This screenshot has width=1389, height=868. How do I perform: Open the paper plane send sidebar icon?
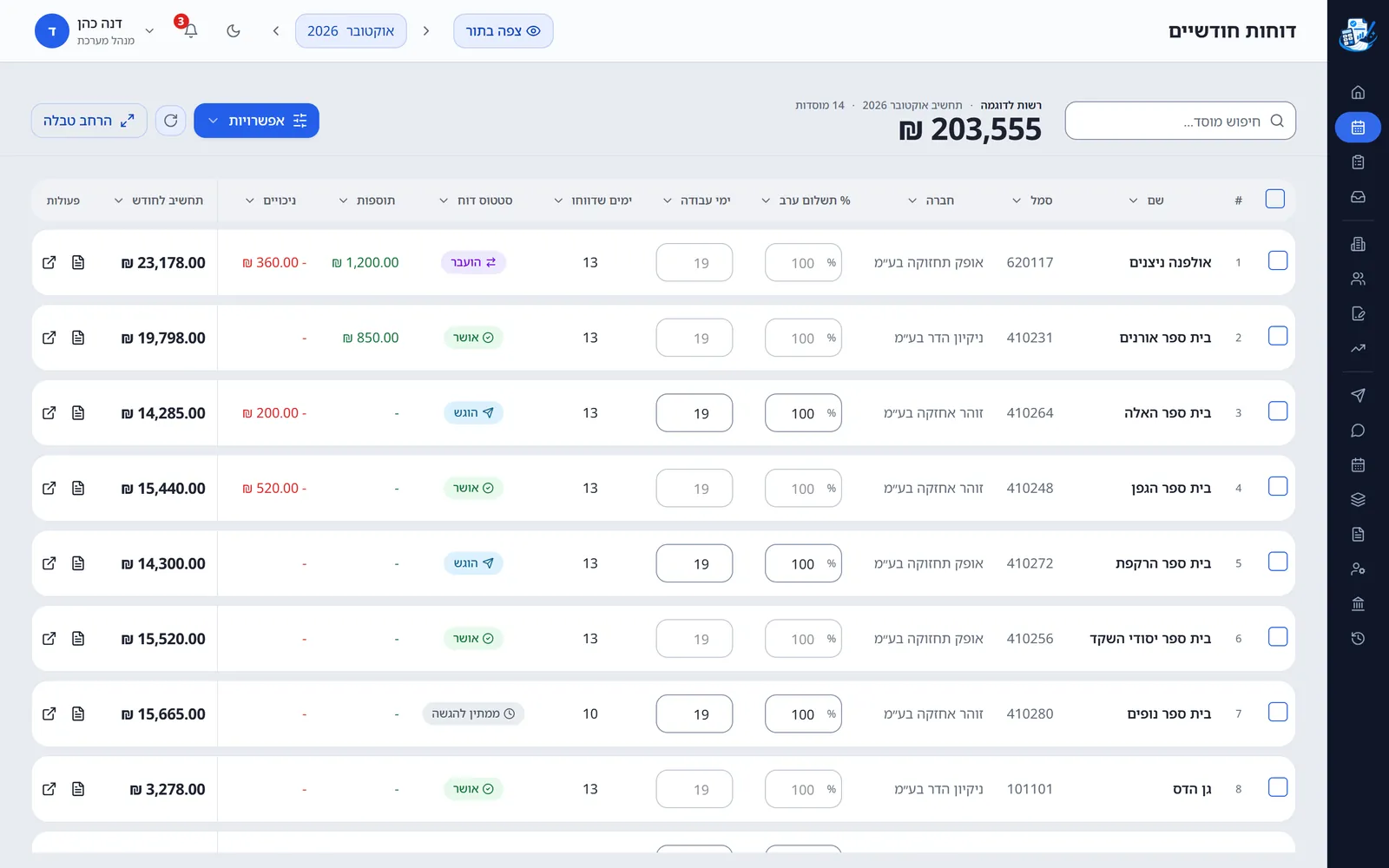point(1358,395)
